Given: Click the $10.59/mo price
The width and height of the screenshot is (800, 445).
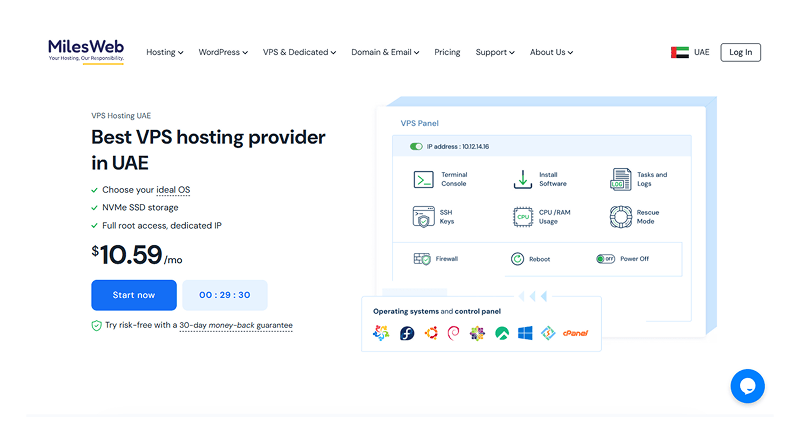Looking at the screenshot, I should click(x=137, y=255).
